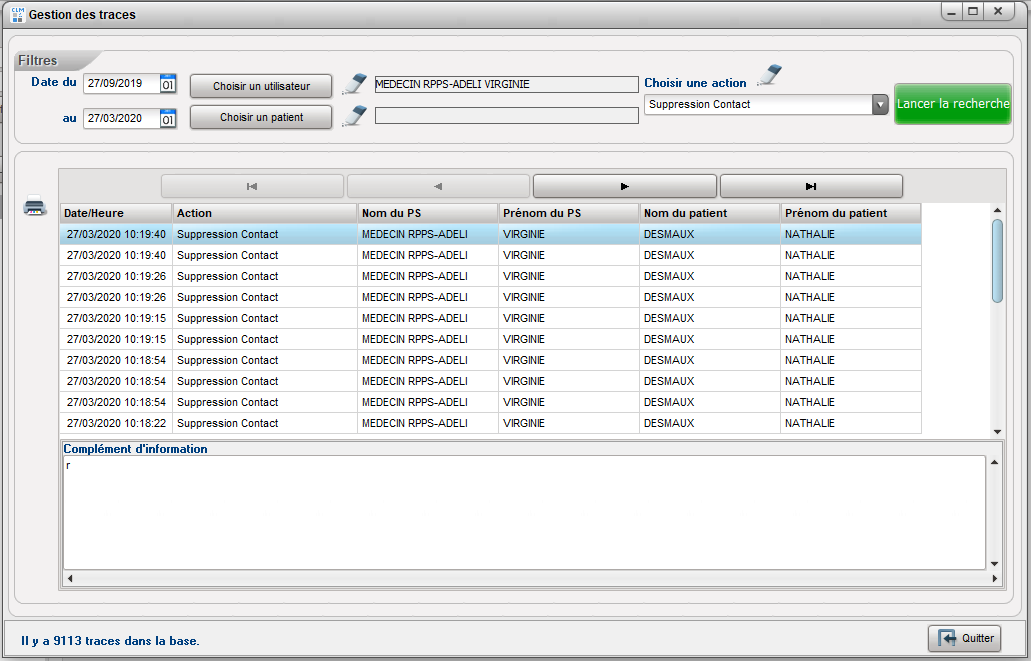Click inside the Date du input field
Screen dimensions: 1031x661
coord(121,84)
